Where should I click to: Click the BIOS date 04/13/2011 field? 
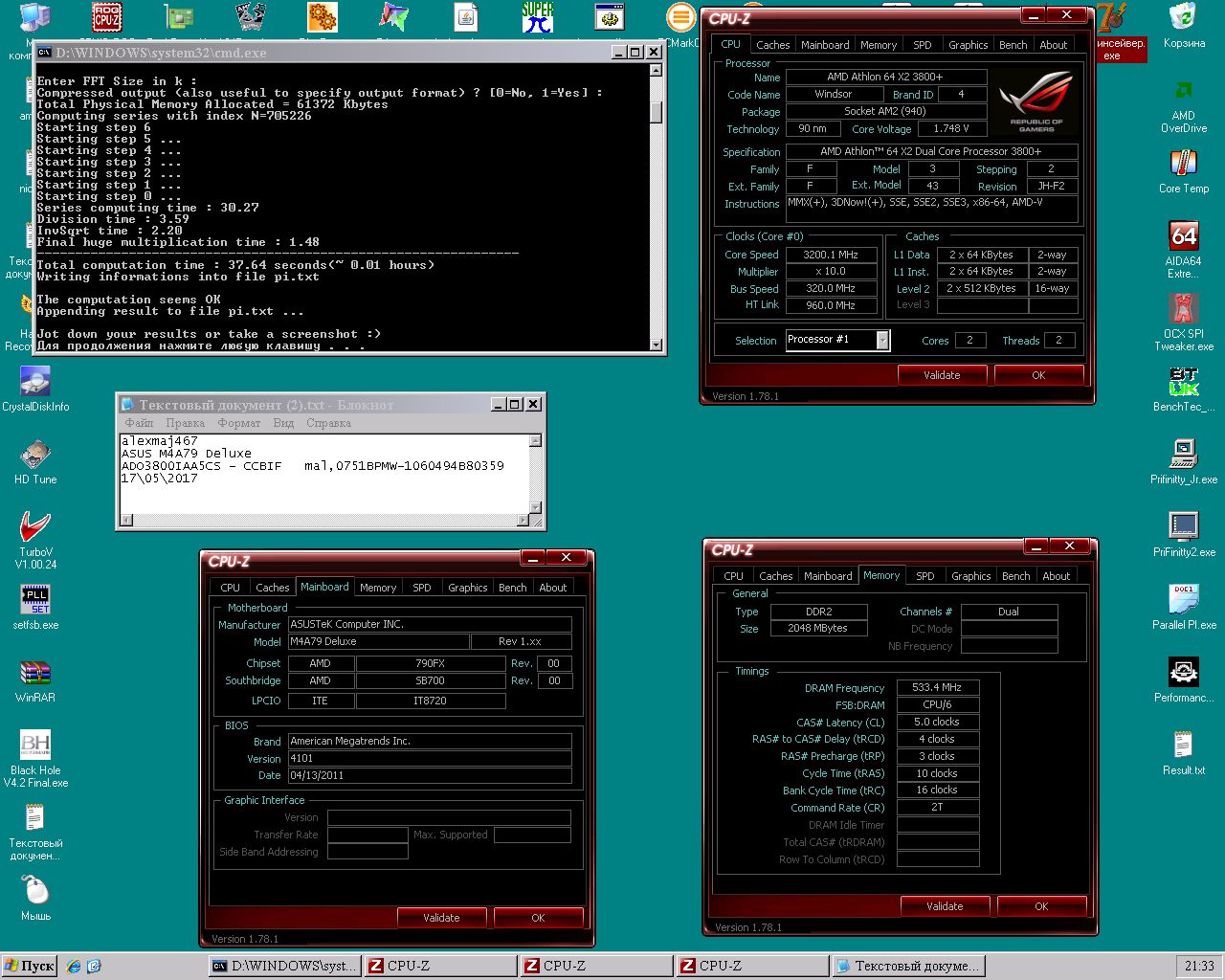430,775
